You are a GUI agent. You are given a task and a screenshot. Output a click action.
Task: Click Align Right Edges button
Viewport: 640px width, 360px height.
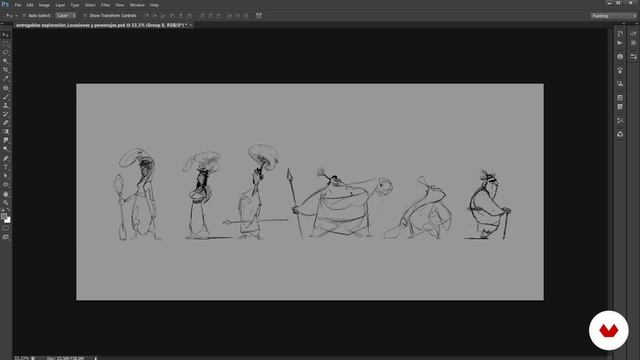click(x=189, y=16)
